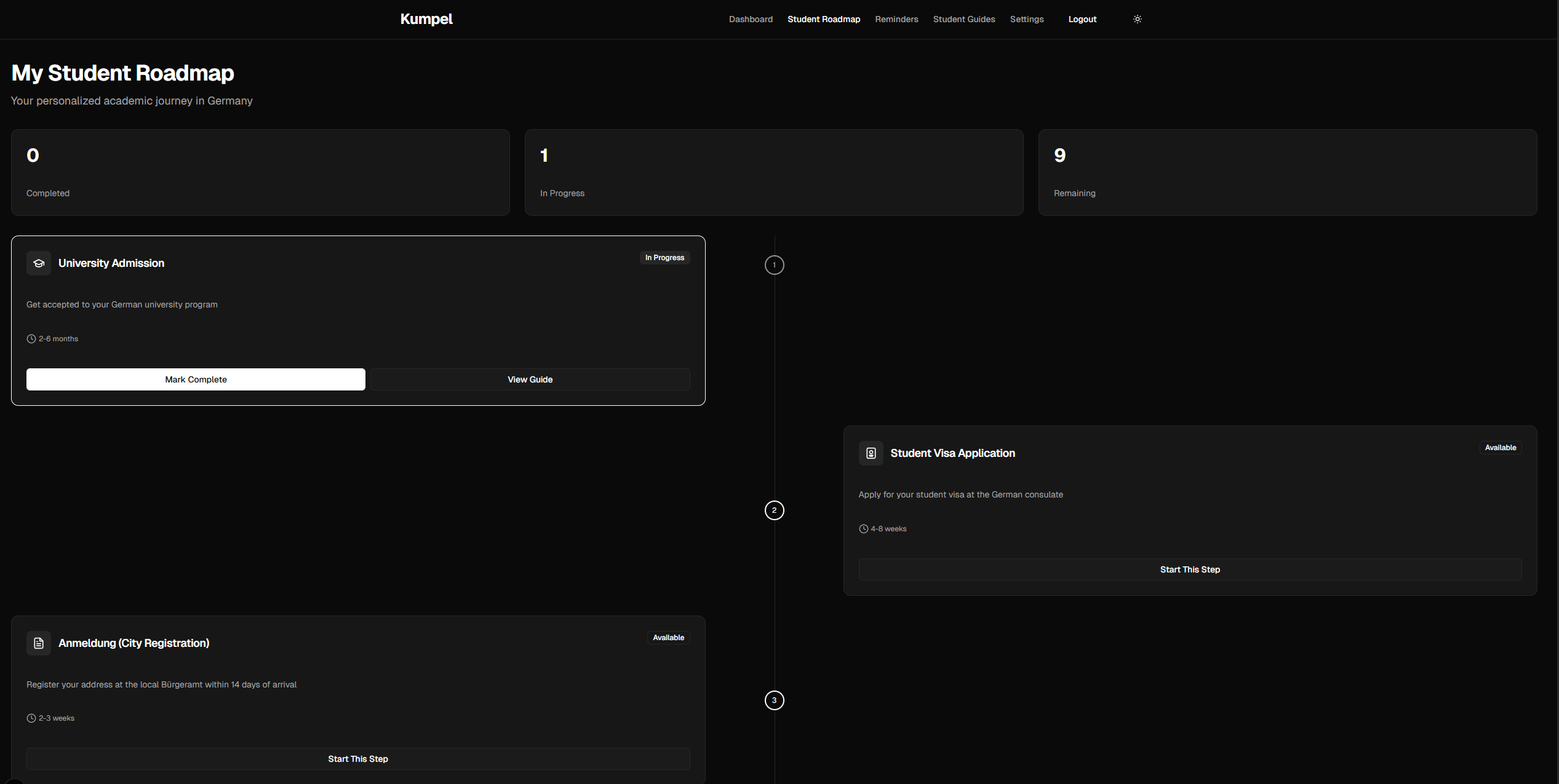Select the Student Roadmap nav item

824,19
